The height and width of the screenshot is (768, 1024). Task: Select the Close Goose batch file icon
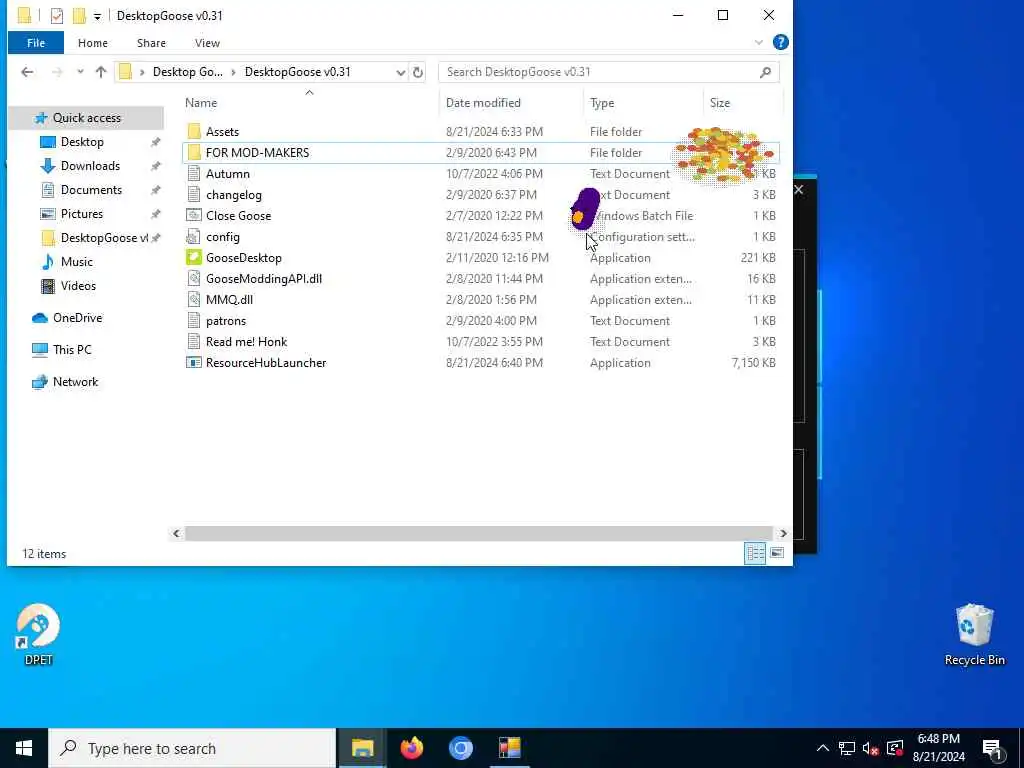click(194, 216)
